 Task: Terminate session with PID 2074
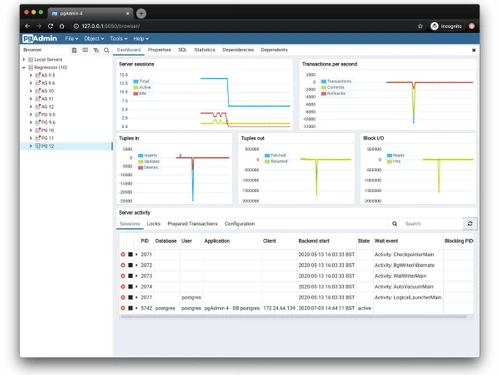point(123,286)
